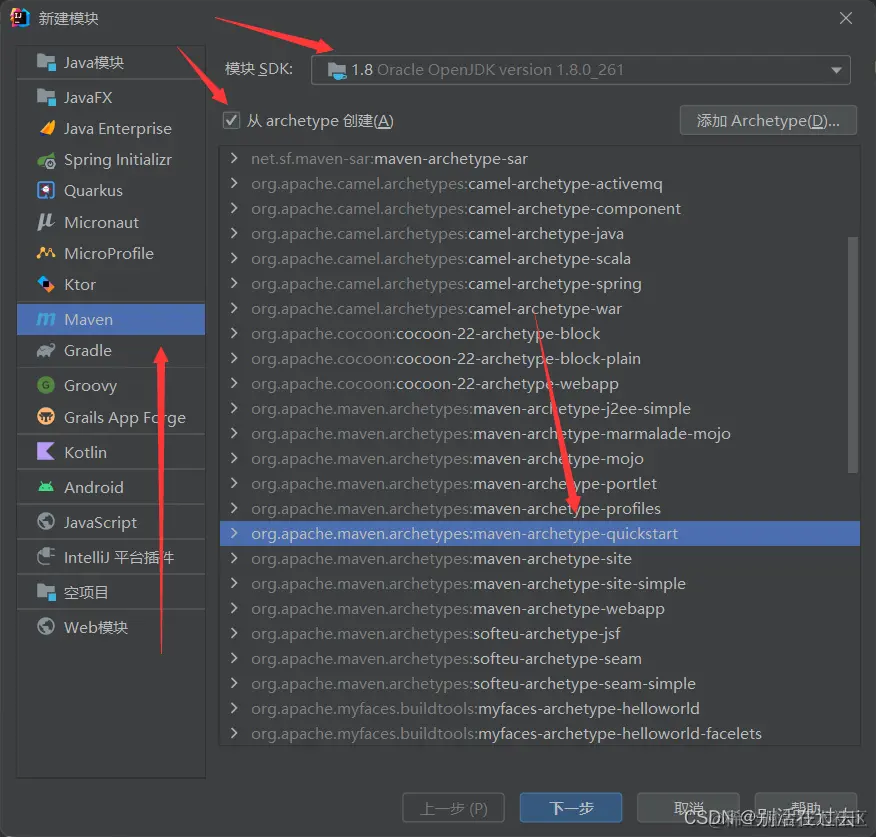The width and height of the screenshot is (876, 837).
Task: Click the JavaScript globe icon
Action: coord(46,521)
